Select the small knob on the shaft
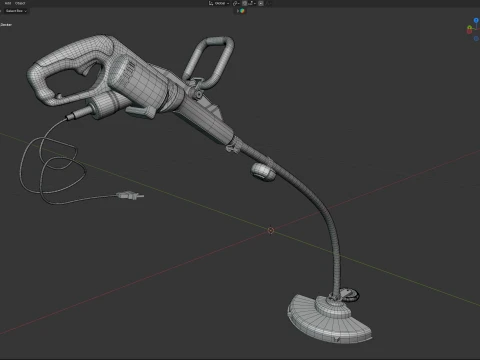Image resolution: width=480 pixels, height=360 pixels. 263,172
